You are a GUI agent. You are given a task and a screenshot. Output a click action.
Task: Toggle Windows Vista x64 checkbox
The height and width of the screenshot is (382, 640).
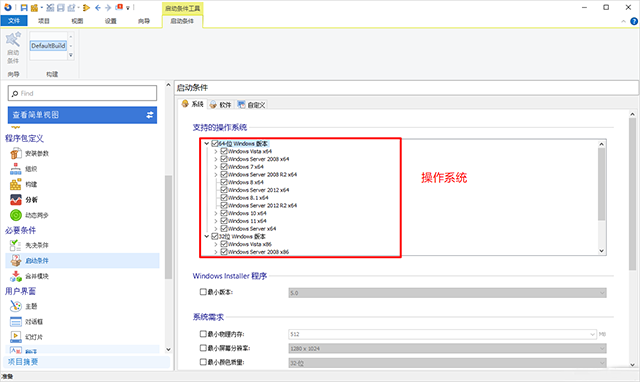(224, 151)
